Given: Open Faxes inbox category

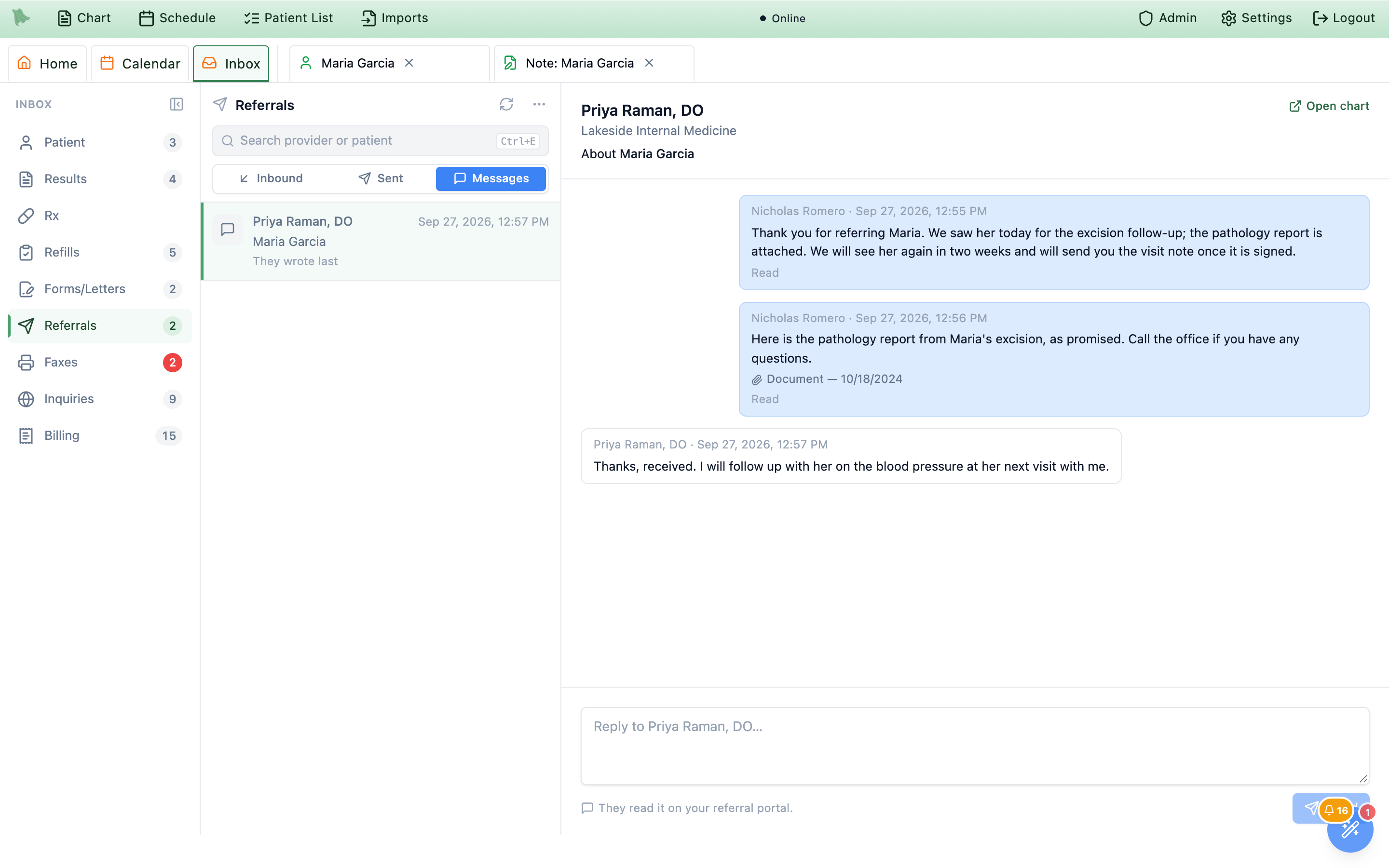Looking at the screenshot, I should click(x=100, y=362).
